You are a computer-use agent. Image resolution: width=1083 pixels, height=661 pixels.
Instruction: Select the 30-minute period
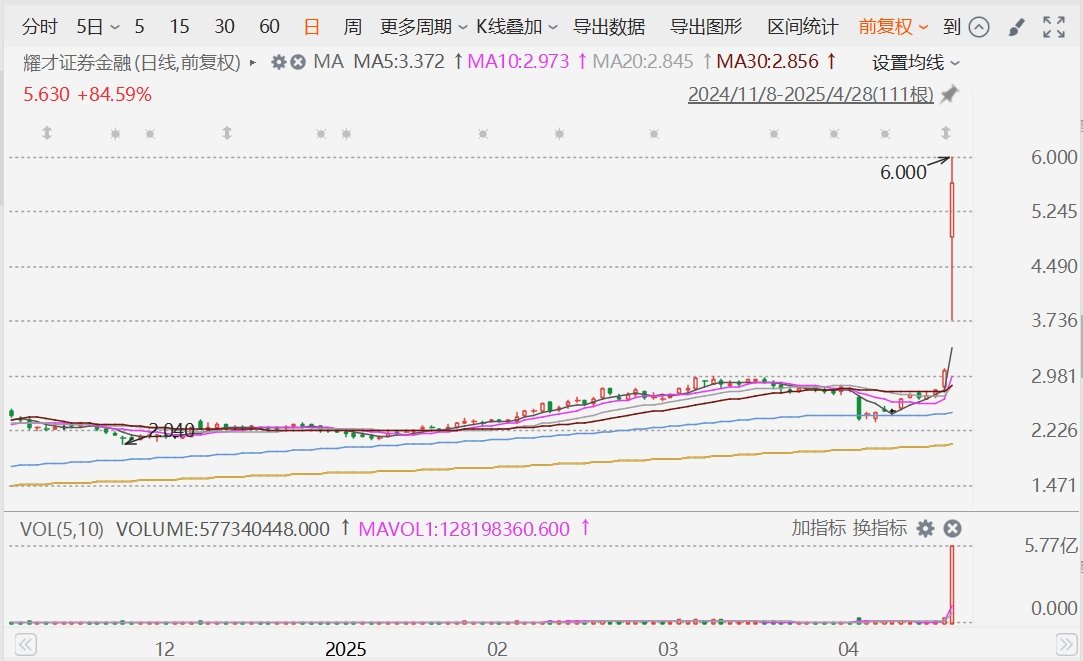point(224,27)
